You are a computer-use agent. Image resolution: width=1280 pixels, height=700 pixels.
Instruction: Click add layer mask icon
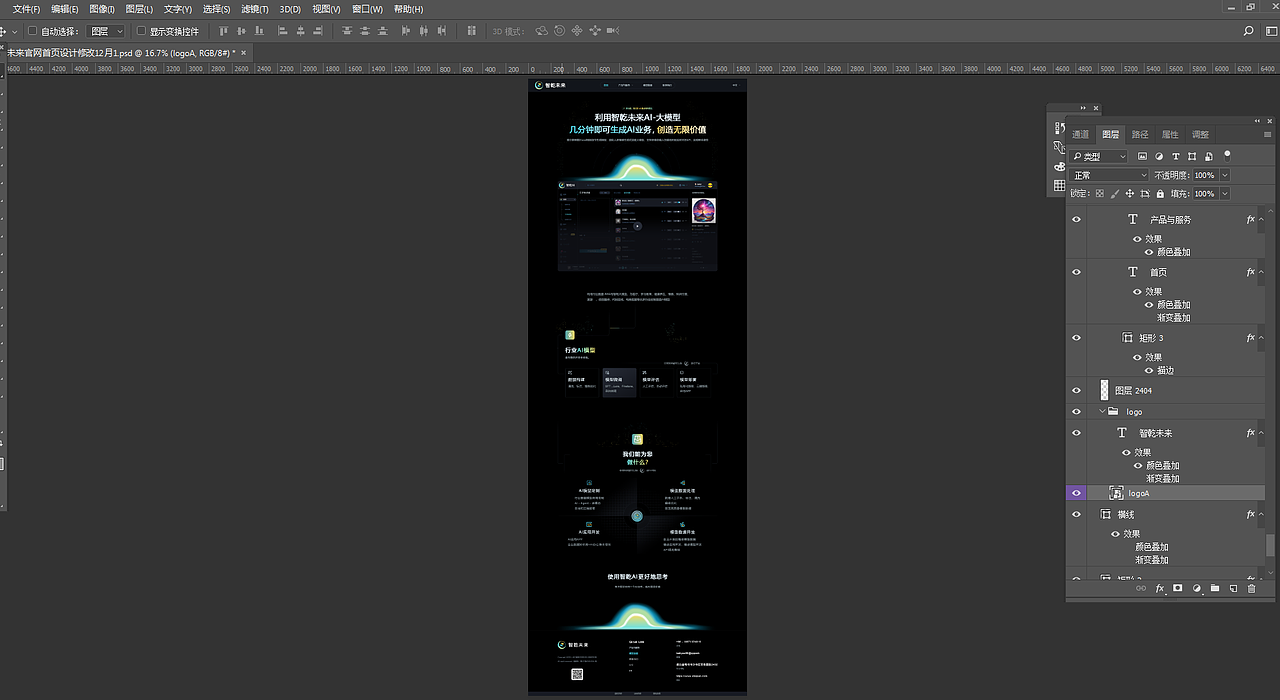pos(1178,589)
